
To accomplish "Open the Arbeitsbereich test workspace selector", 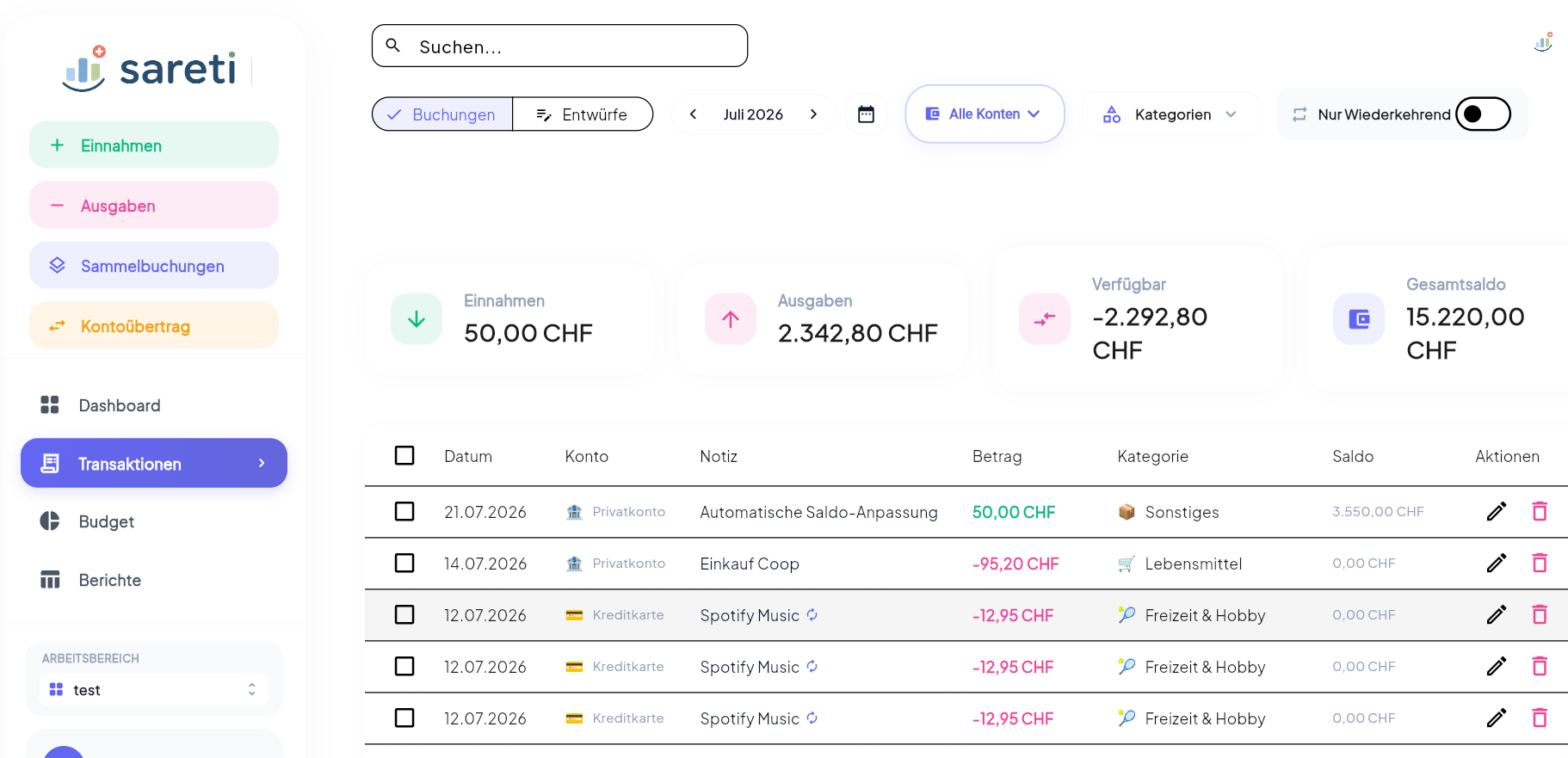I will (153, 690).
